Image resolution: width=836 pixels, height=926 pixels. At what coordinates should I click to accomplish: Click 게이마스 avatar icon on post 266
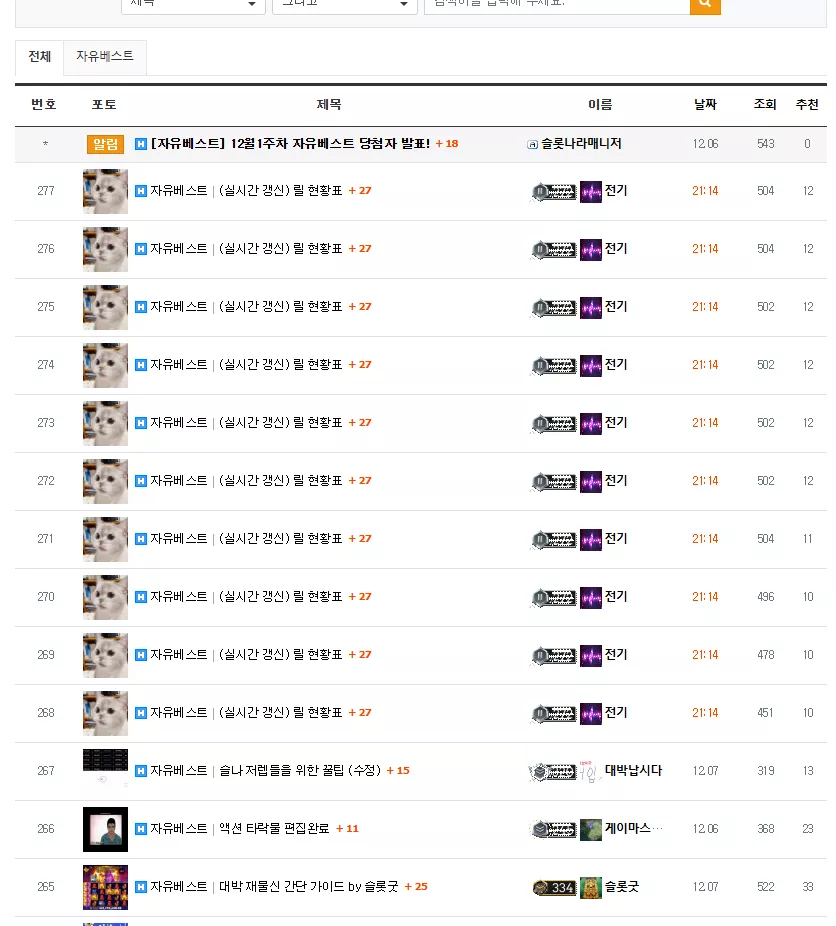tap(590, 830)
